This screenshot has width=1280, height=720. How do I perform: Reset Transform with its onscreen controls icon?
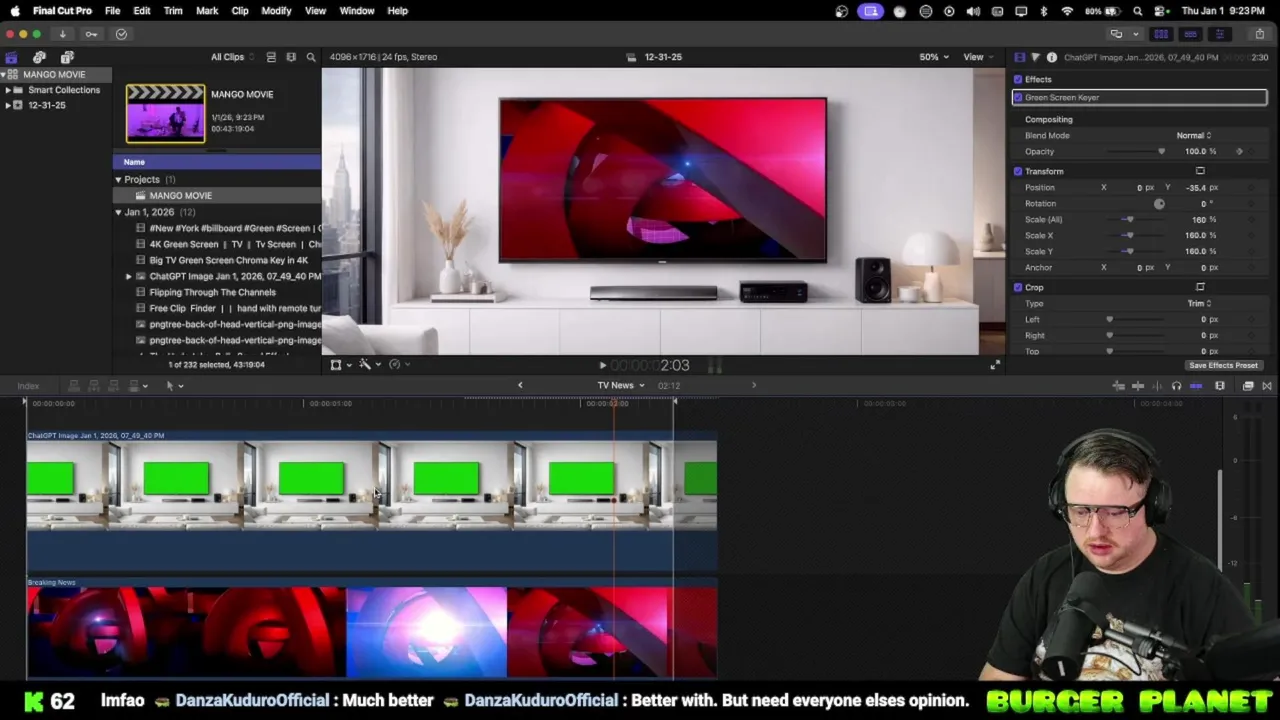point(1200,171)
